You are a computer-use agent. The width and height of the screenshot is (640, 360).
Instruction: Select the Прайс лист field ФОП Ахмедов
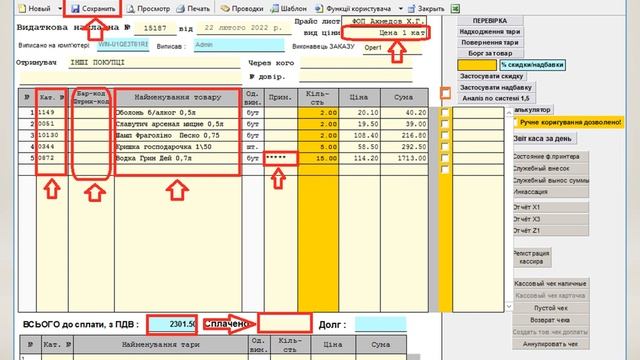(384, 20)
